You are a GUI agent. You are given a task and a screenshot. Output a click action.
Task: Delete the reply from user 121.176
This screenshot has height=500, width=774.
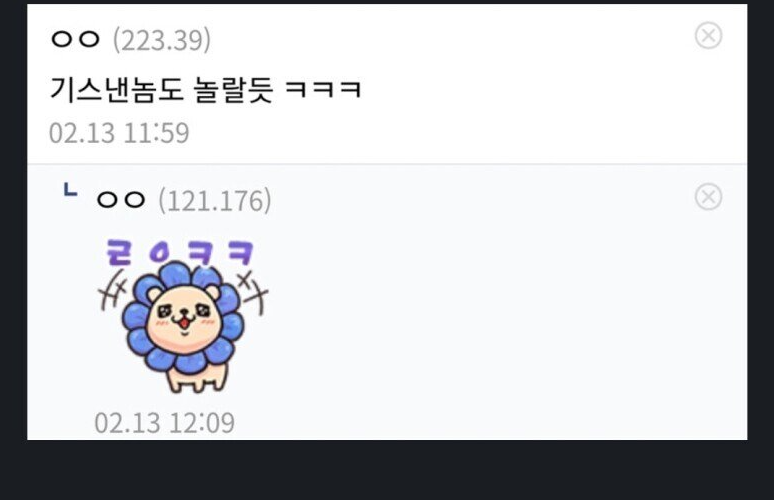(708, 196)
